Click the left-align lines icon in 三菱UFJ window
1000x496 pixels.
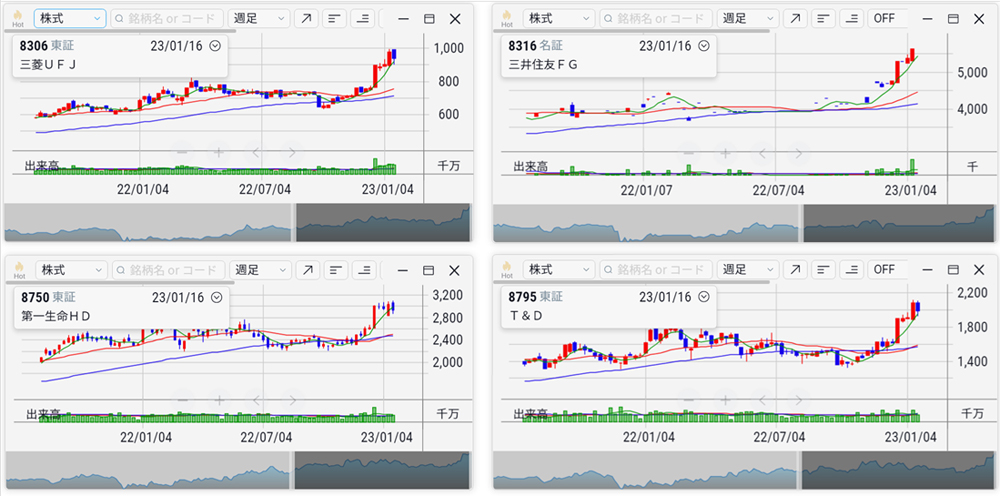[334, 18]
